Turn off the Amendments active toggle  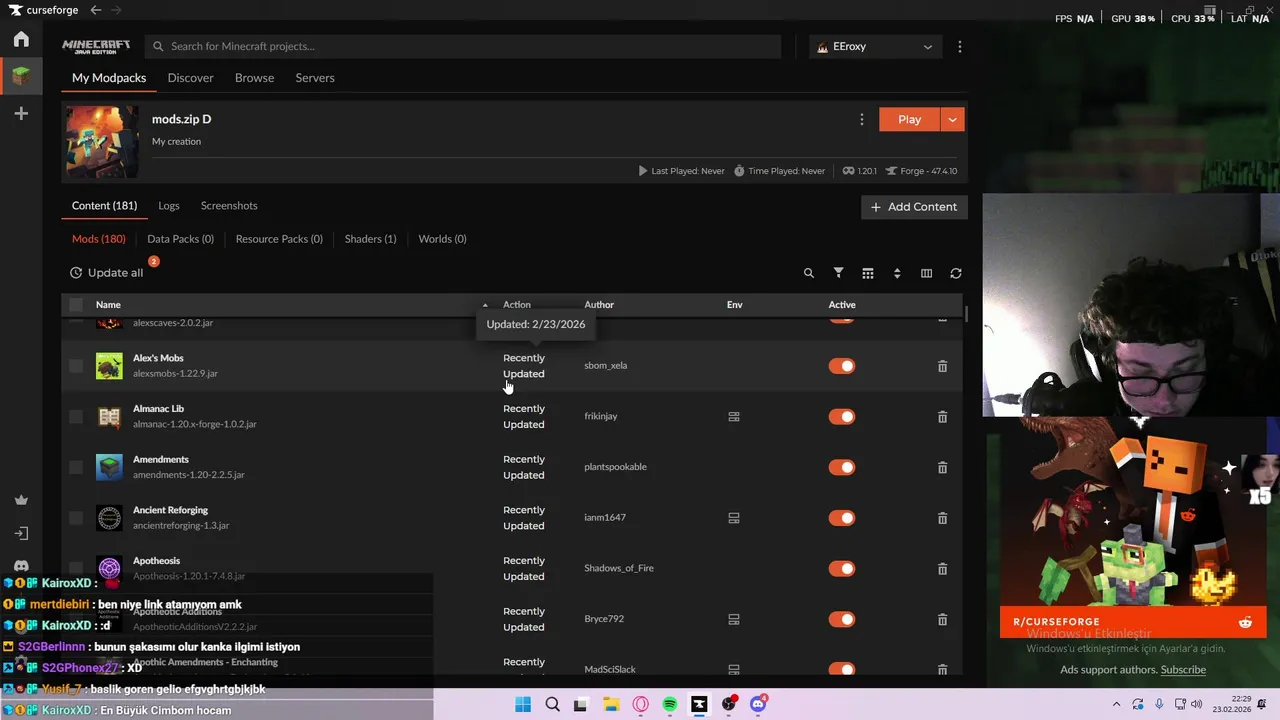point(842,467)
